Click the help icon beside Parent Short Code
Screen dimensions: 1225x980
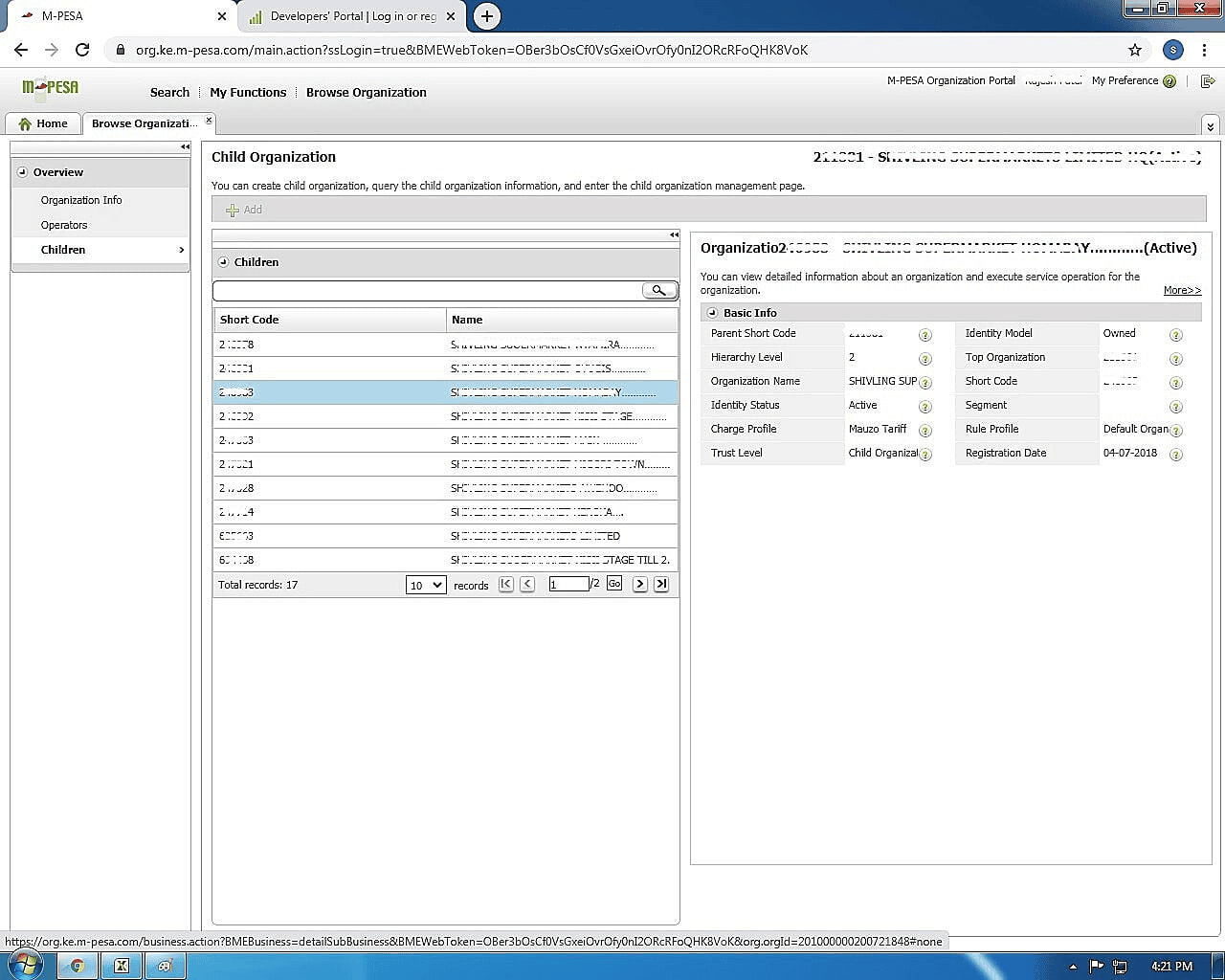point(924,335)
